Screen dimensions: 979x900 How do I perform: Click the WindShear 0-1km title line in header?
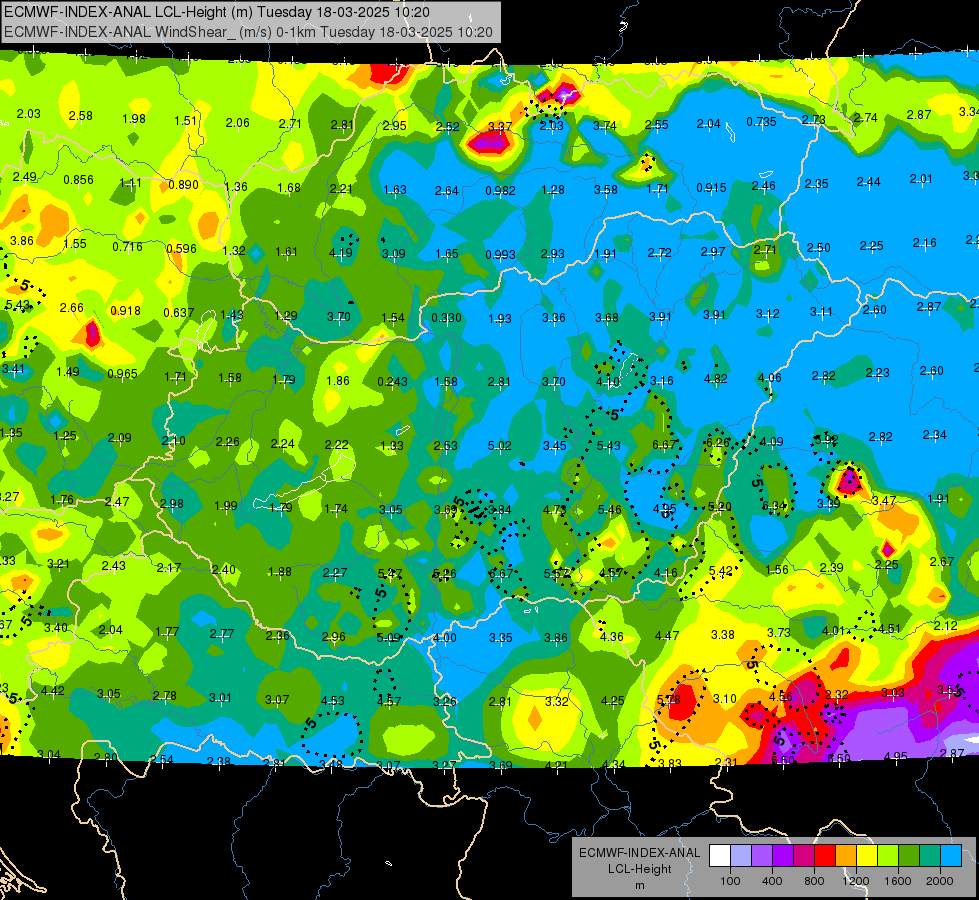click(x=248, y=32)
